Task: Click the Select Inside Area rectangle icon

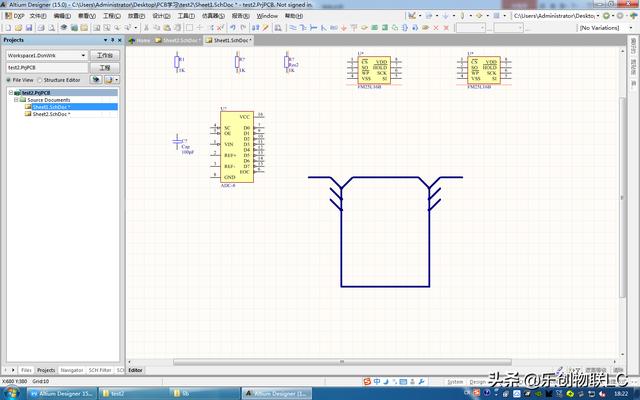Action: [189, 28]
